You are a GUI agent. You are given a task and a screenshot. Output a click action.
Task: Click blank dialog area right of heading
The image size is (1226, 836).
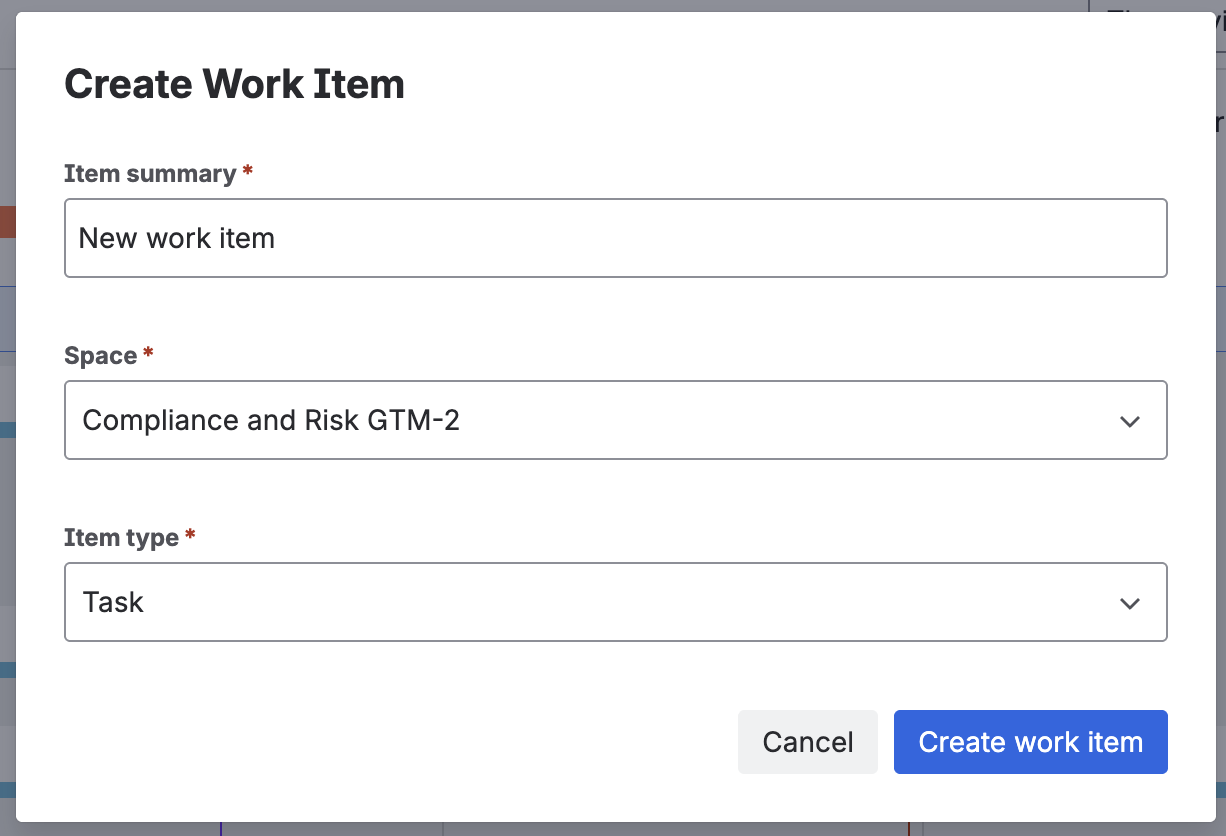click(x=800, y=84)
